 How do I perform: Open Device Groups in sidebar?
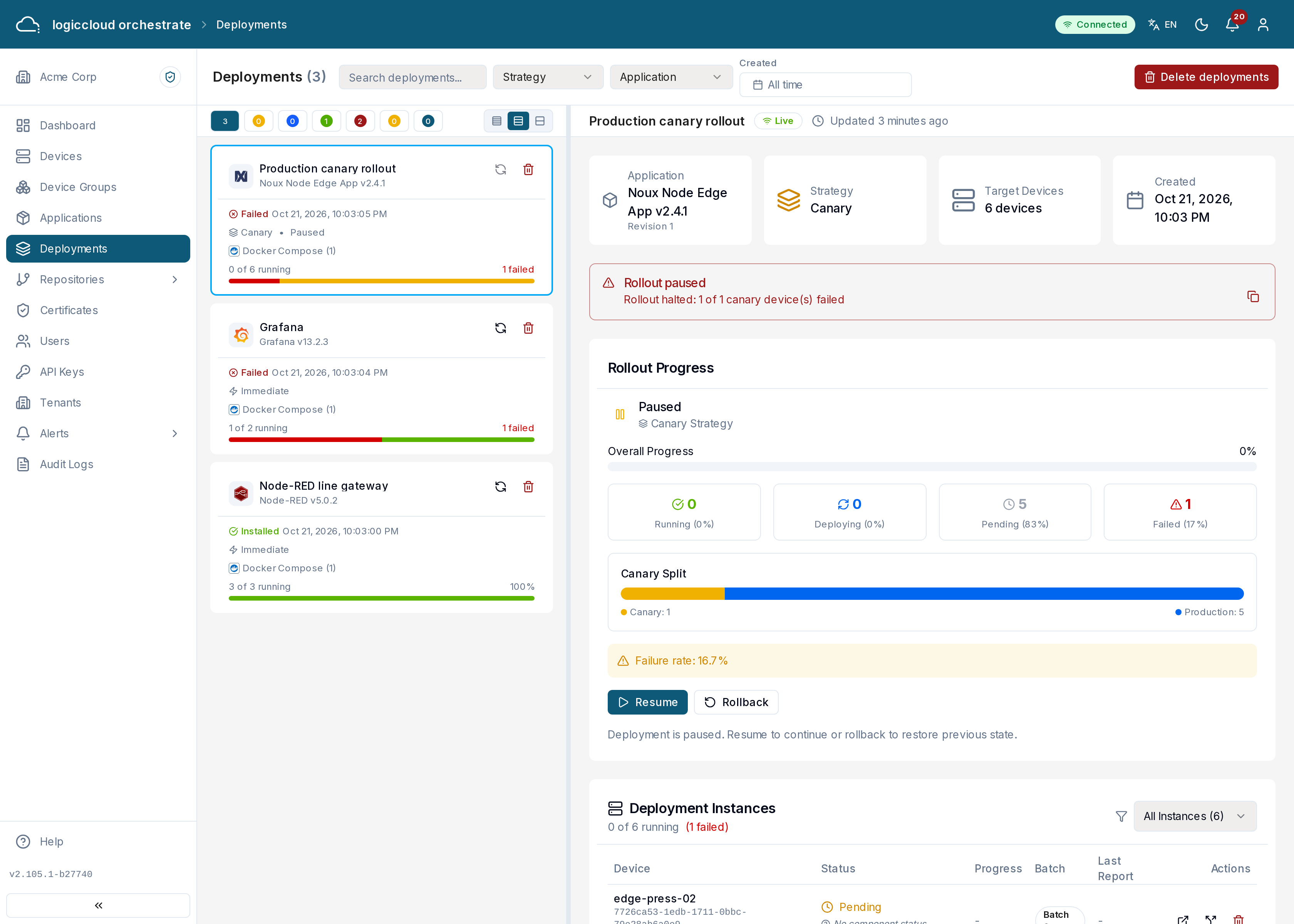click(98, 187)
